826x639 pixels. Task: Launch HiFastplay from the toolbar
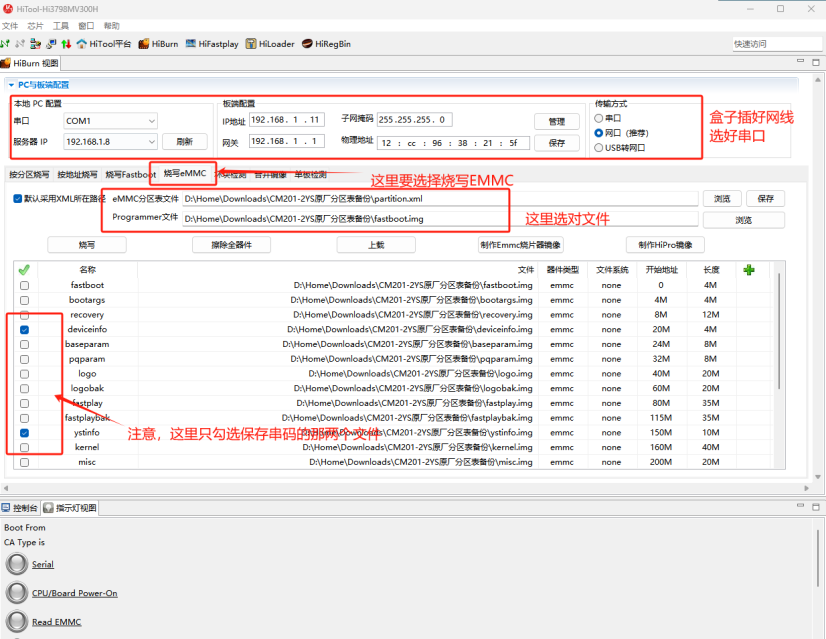[211, 44]
